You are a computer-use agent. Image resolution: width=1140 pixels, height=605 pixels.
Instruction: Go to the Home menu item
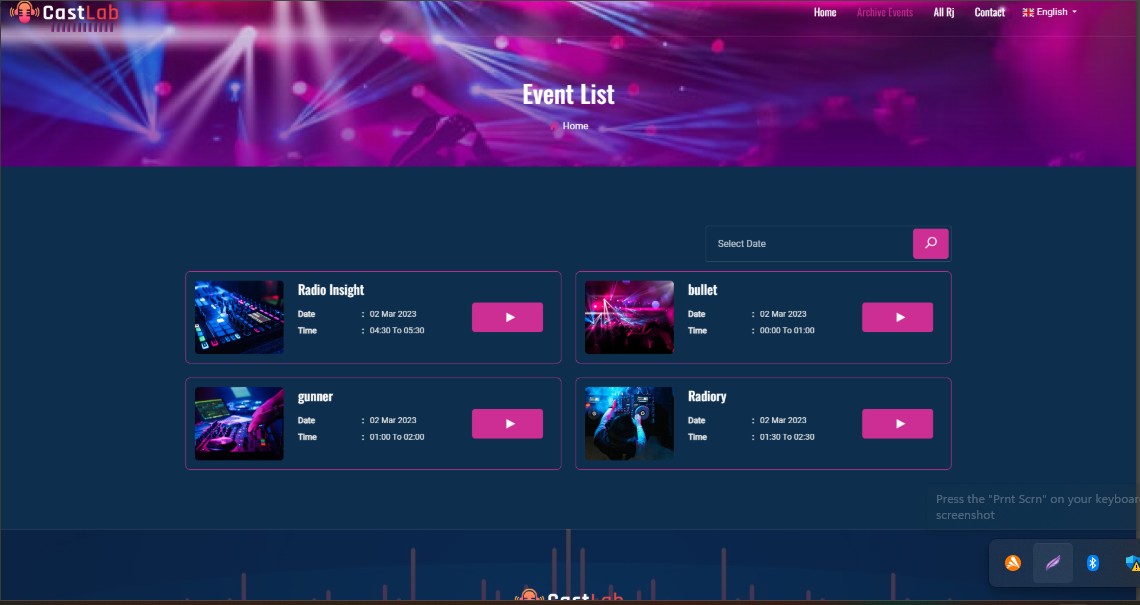tap(825, 12)
